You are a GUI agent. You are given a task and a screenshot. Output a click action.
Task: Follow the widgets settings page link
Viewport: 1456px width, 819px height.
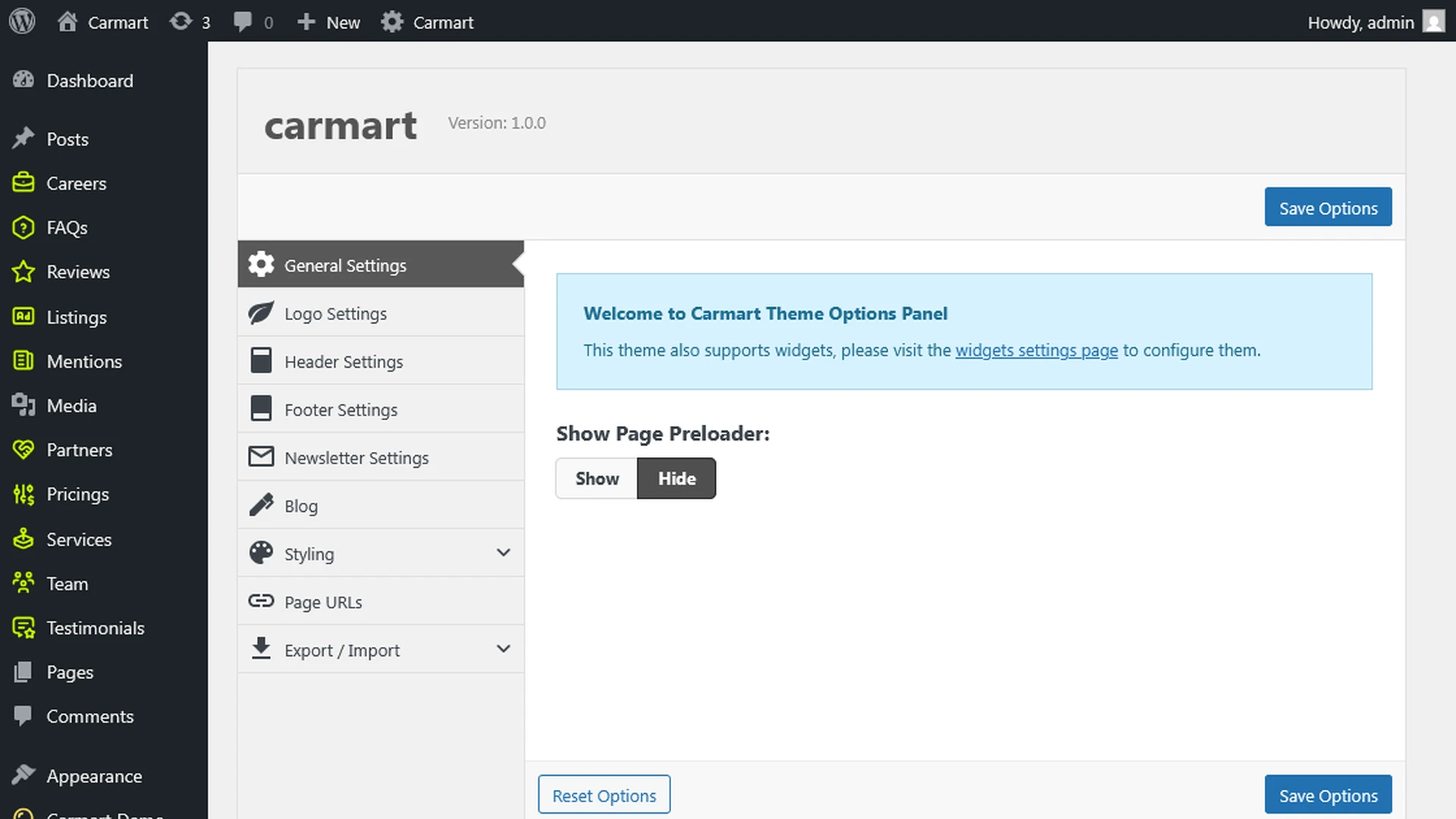[1037, 350]
